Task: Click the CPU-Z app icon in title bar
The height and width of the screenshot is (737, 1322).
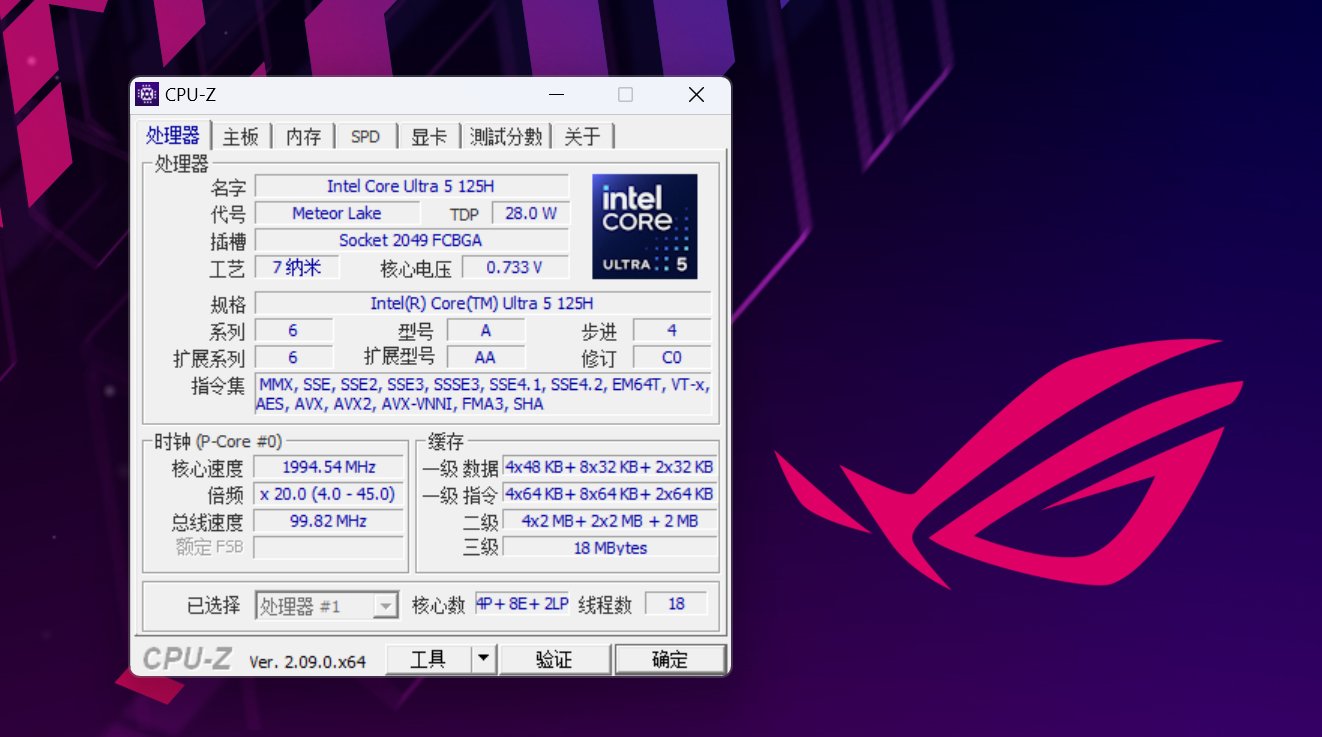Action: [x=148, y=95]
